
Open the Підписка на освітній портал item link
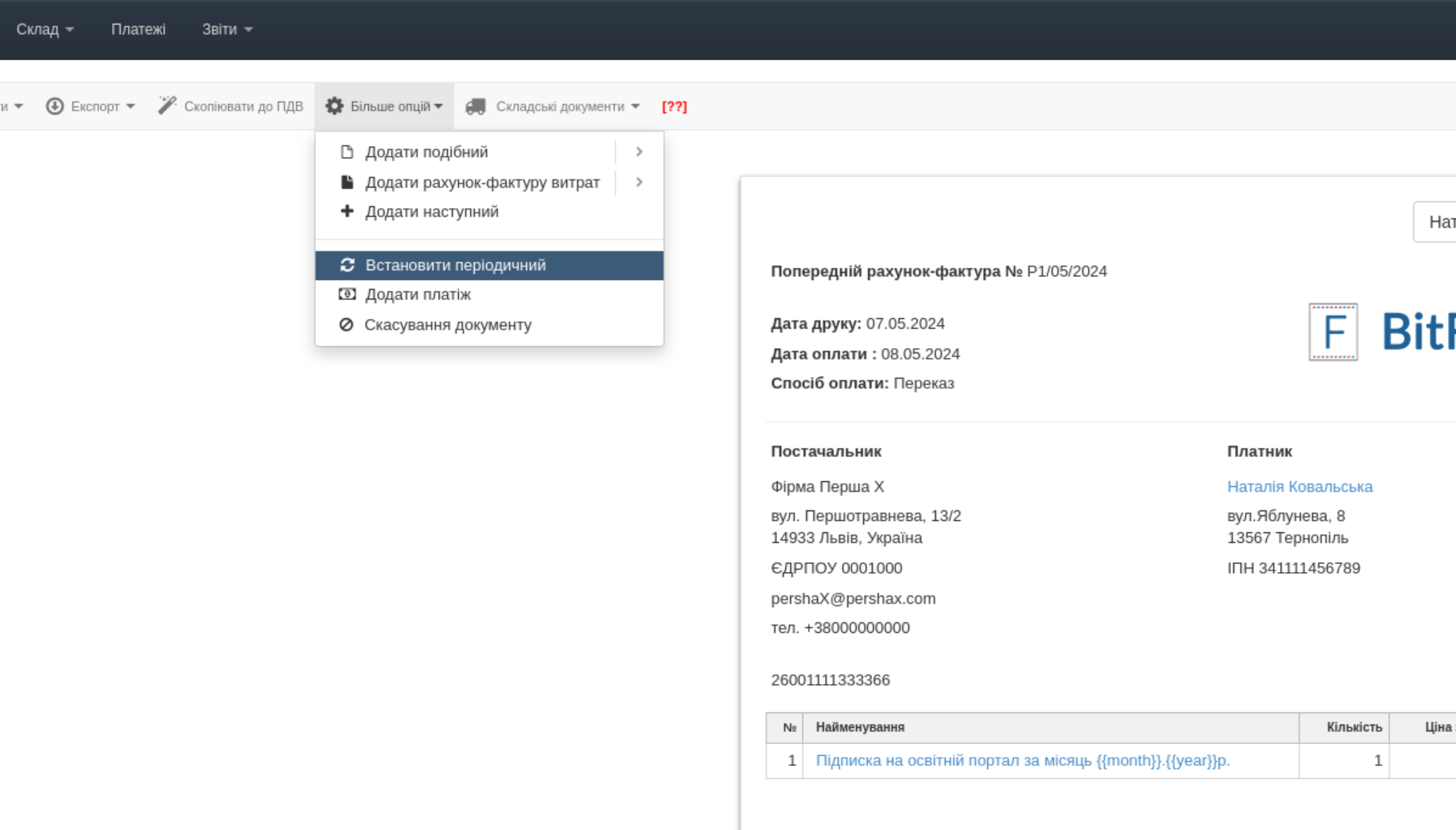pyautogui.click(x=1022, y=760)
